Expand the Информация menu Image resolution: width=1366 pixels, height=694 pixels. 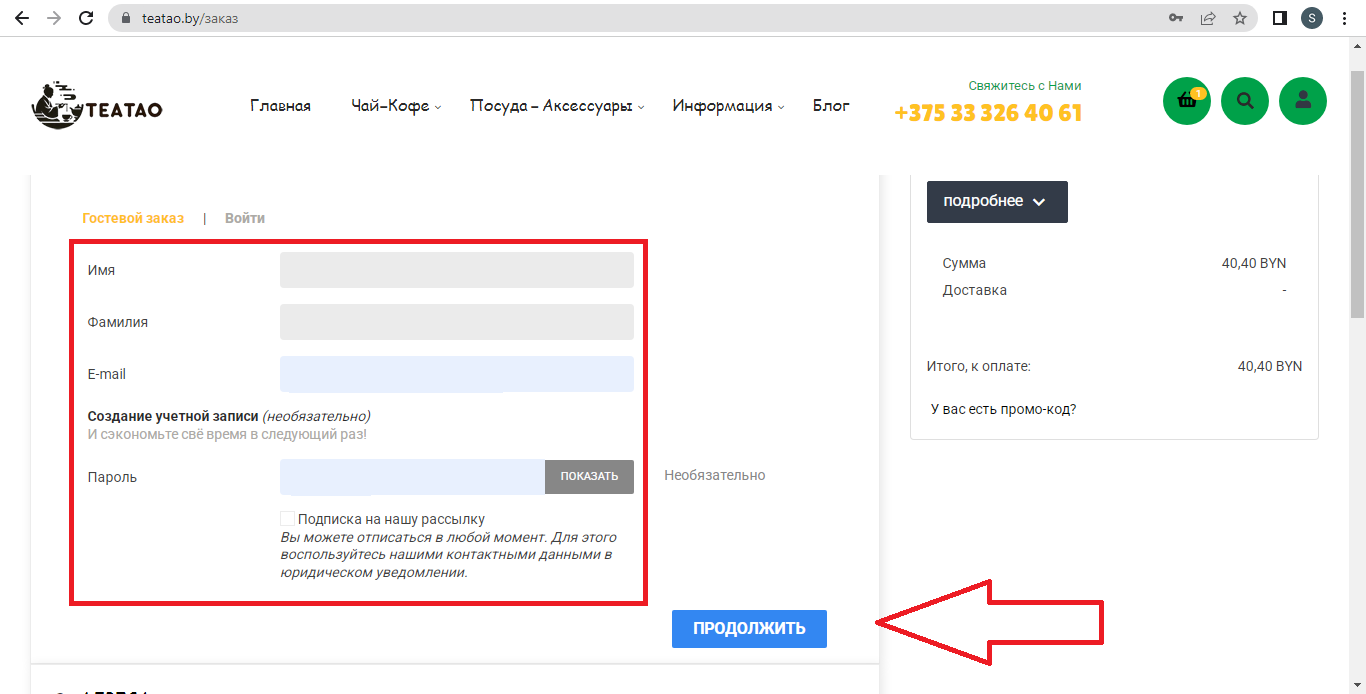point(728,106)
